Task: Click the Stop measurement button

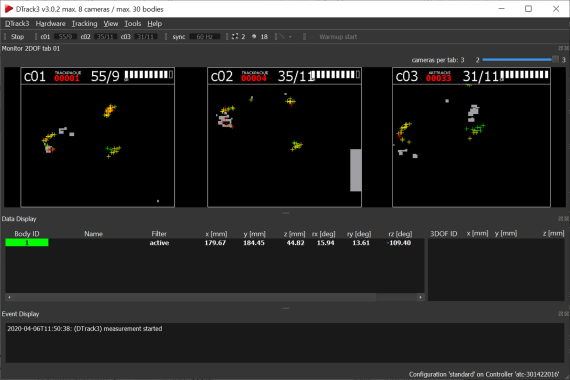Action: click(x=17, y=37)
